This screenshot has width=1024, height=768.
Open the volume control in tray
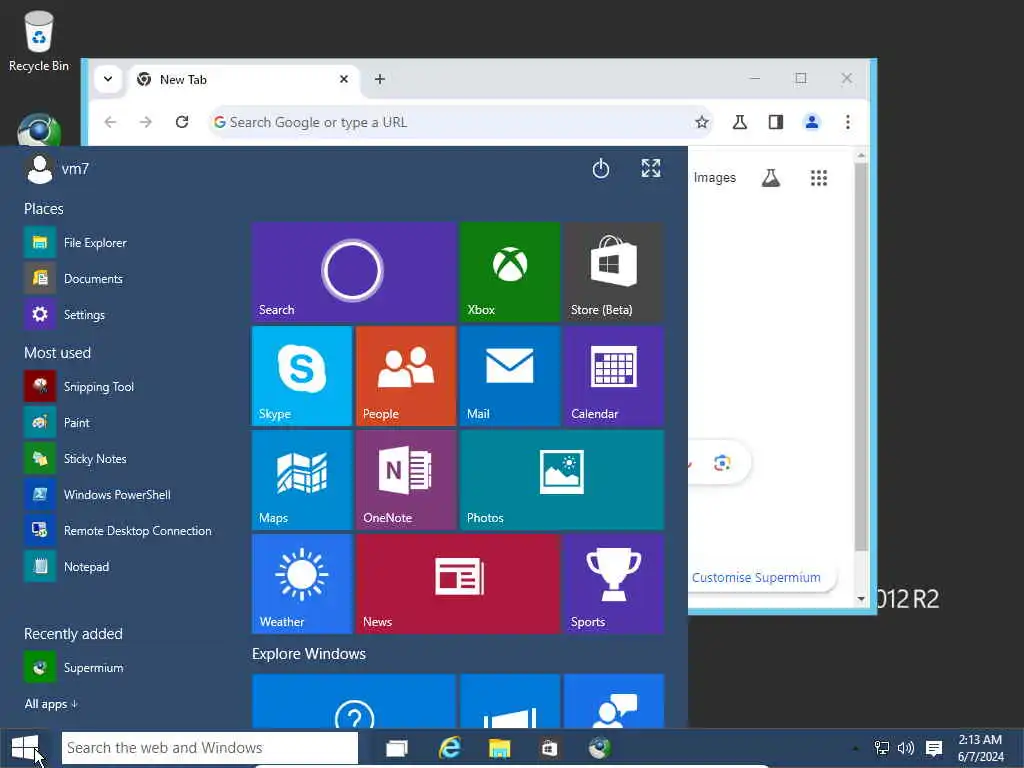click(906, 748)
